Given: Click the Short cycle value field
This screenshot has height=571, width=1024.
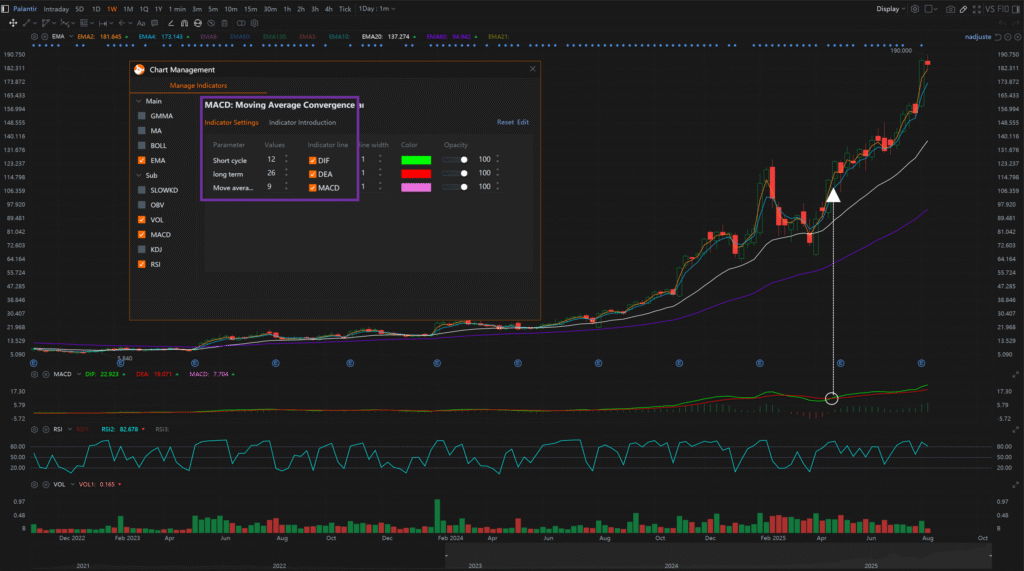Looking at the screenshot, I should tap(271, 160).
